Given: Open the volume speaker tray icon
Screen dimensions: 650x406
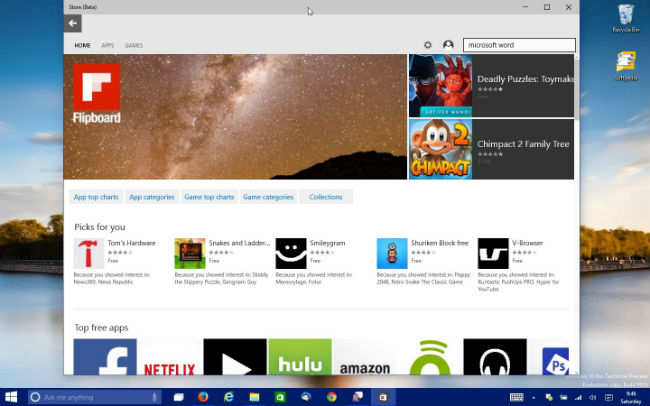Looking at the screenshot, I should (x=592, y=397).
